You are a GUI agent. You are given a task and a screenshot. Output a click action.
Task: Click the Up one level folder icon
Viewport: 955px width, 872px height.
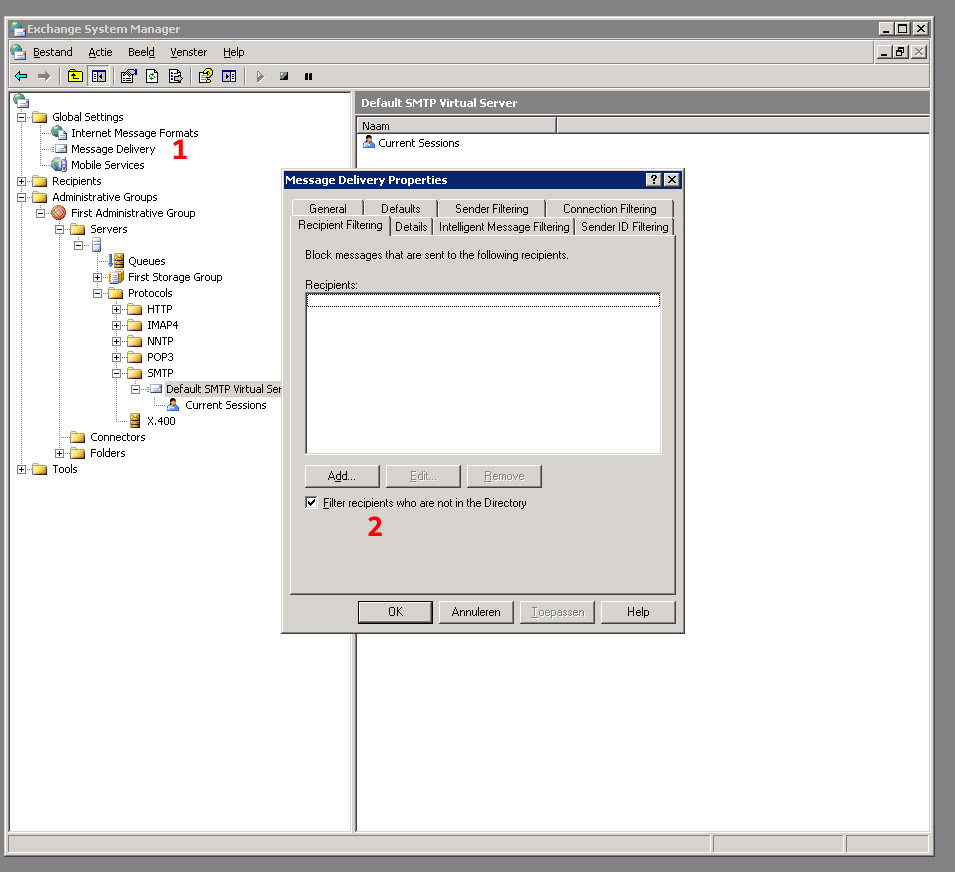[x=75, y=76]
